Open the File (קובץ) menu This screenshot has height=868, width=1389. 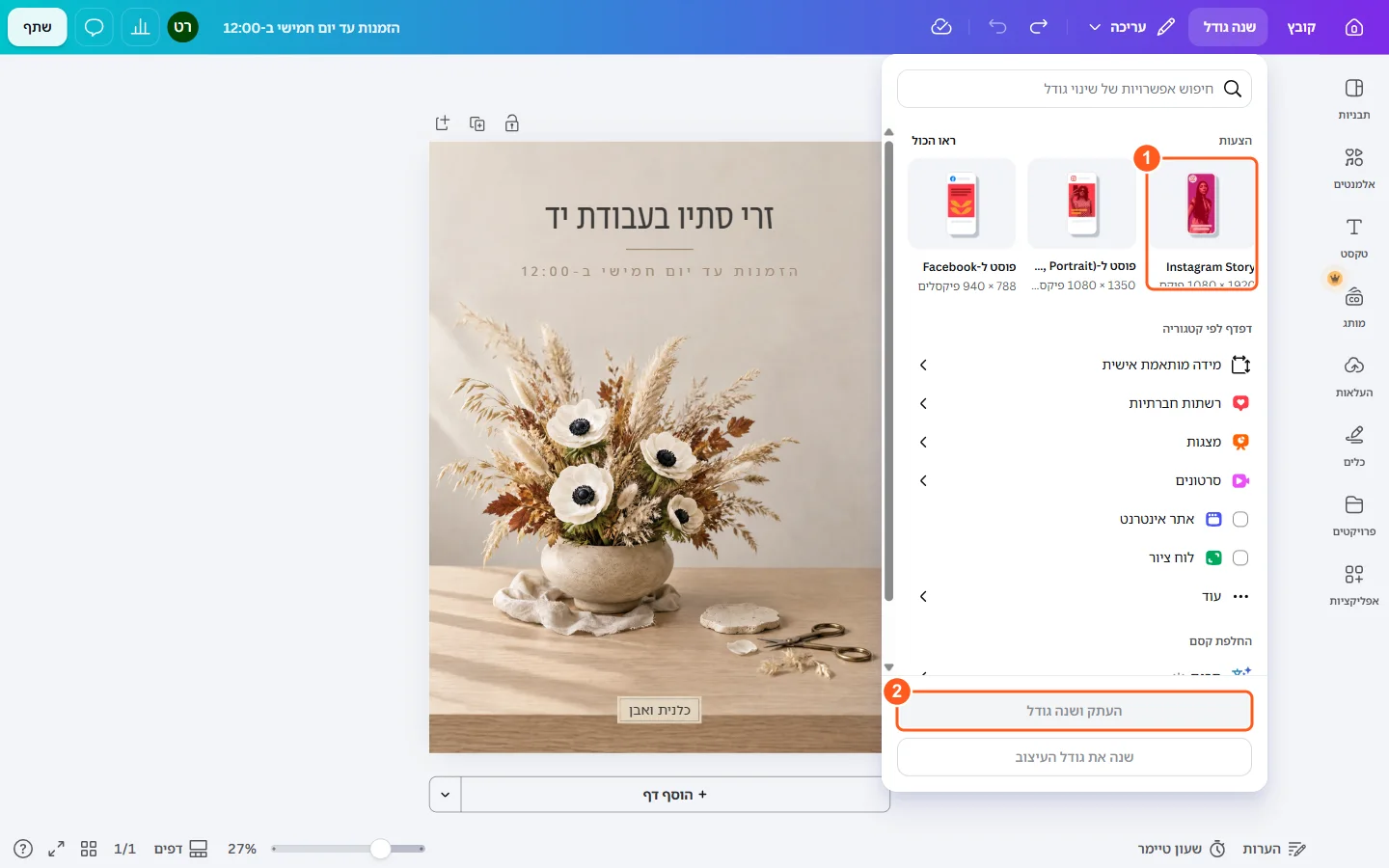click(x=1301, y=27)
